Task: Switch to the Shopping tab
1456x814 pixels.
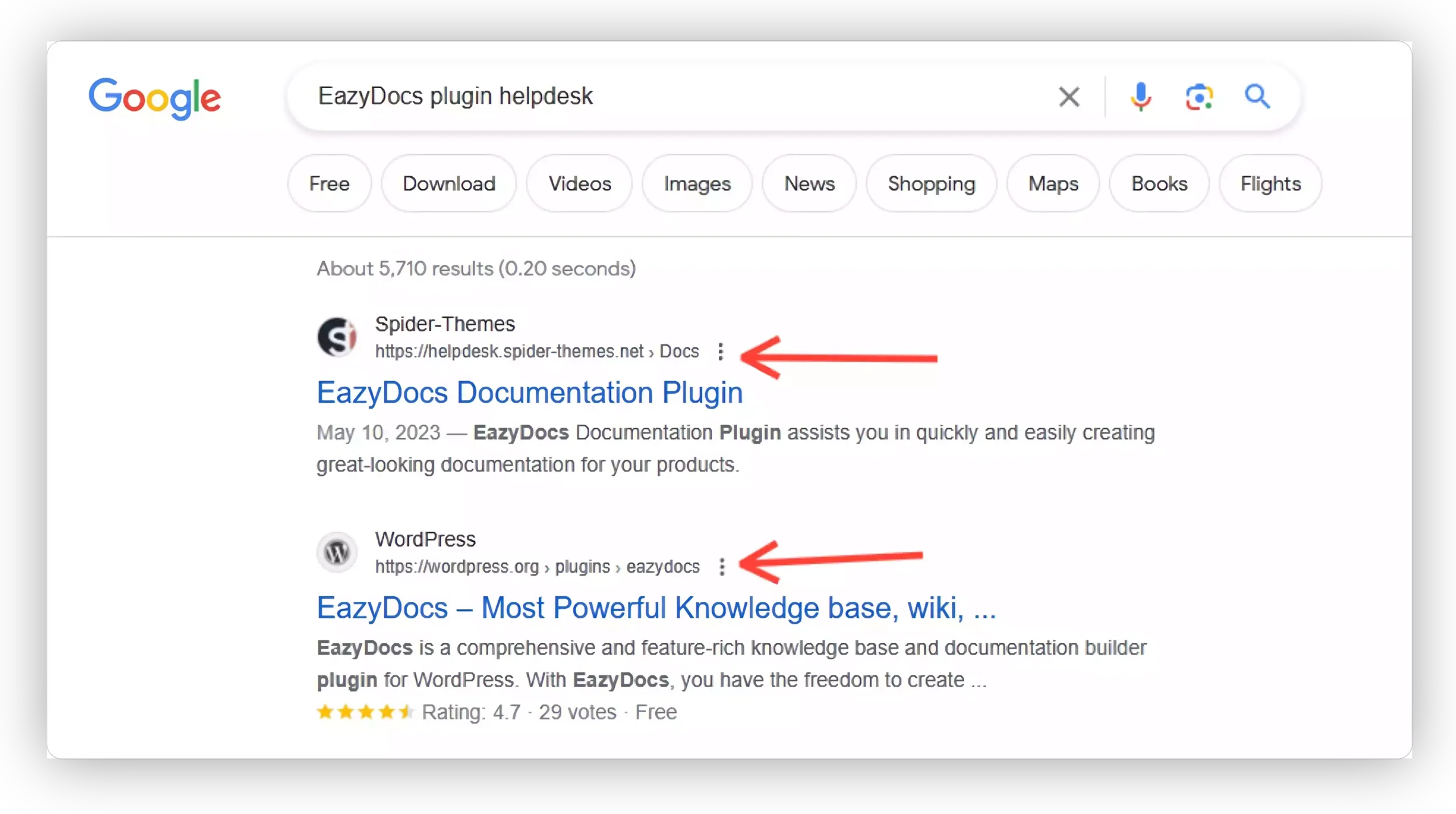Action: 932,184
